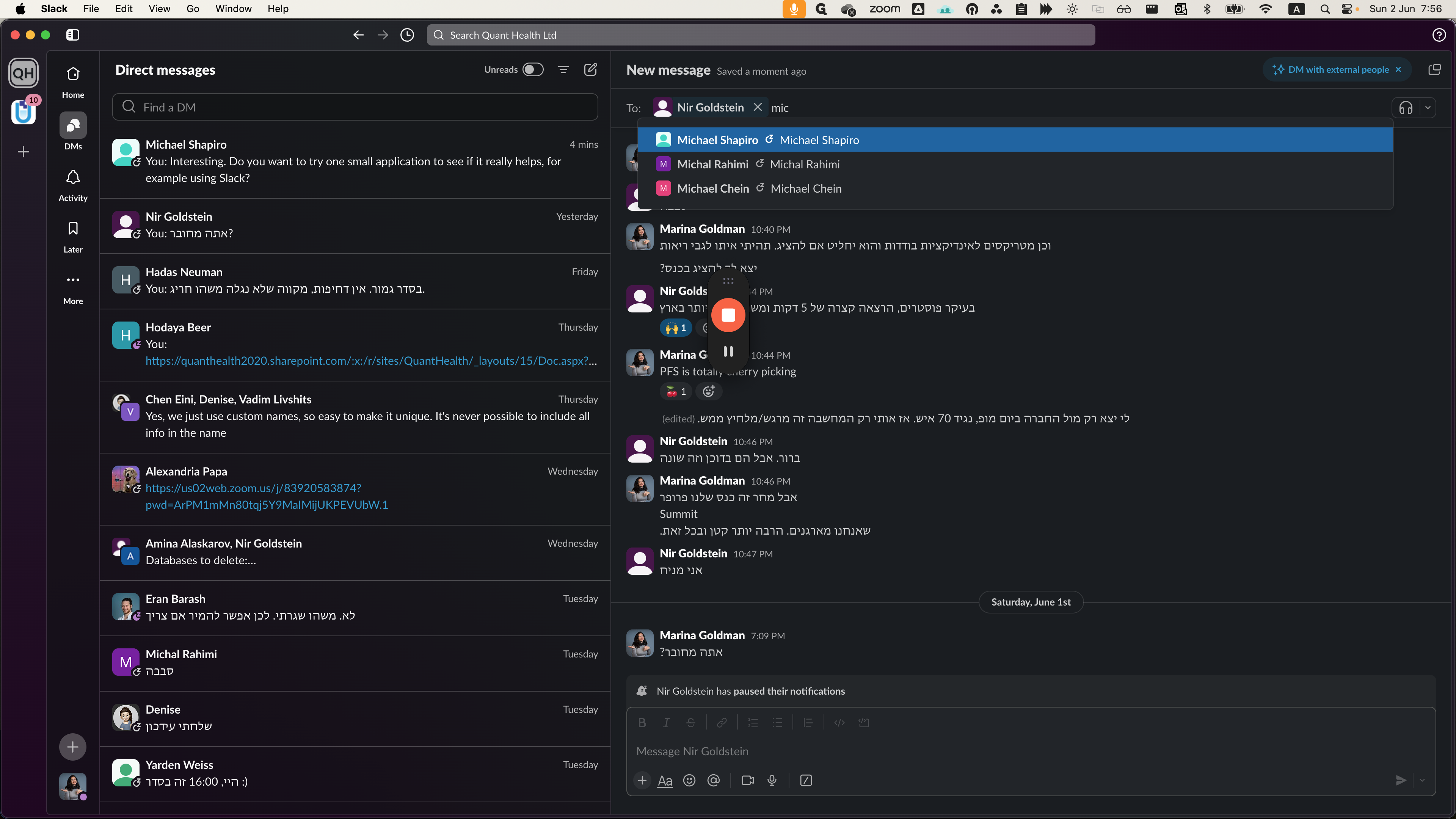Toggle the Unreads switch

[532, 69]
